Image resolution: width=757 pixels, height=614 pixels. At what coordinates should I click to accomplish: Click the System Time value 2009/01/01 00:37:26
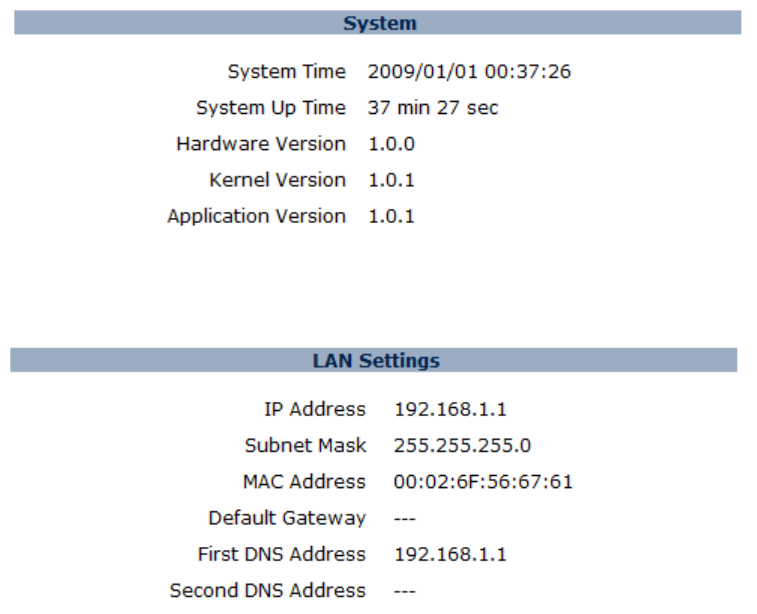click(469, 72)
